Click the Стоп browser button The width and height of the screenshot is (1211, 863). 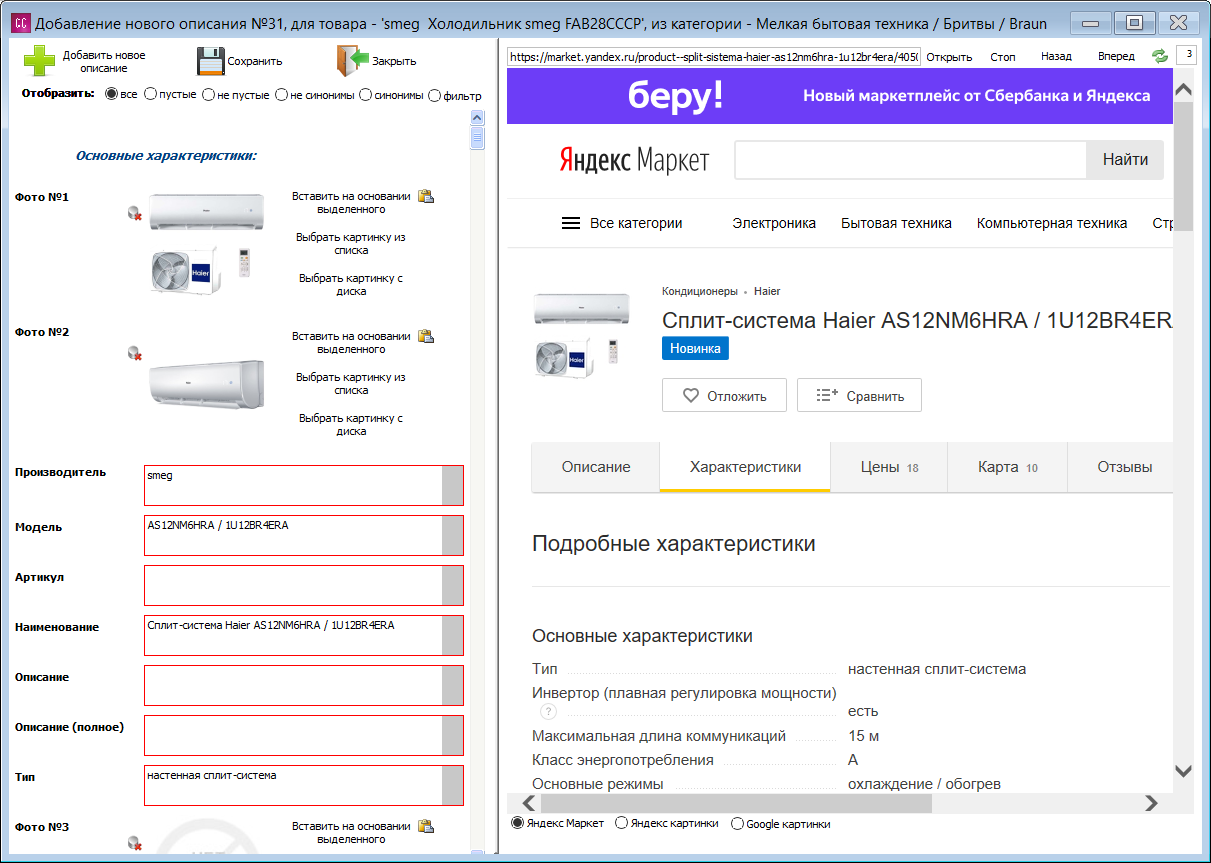pos(1003,57)
